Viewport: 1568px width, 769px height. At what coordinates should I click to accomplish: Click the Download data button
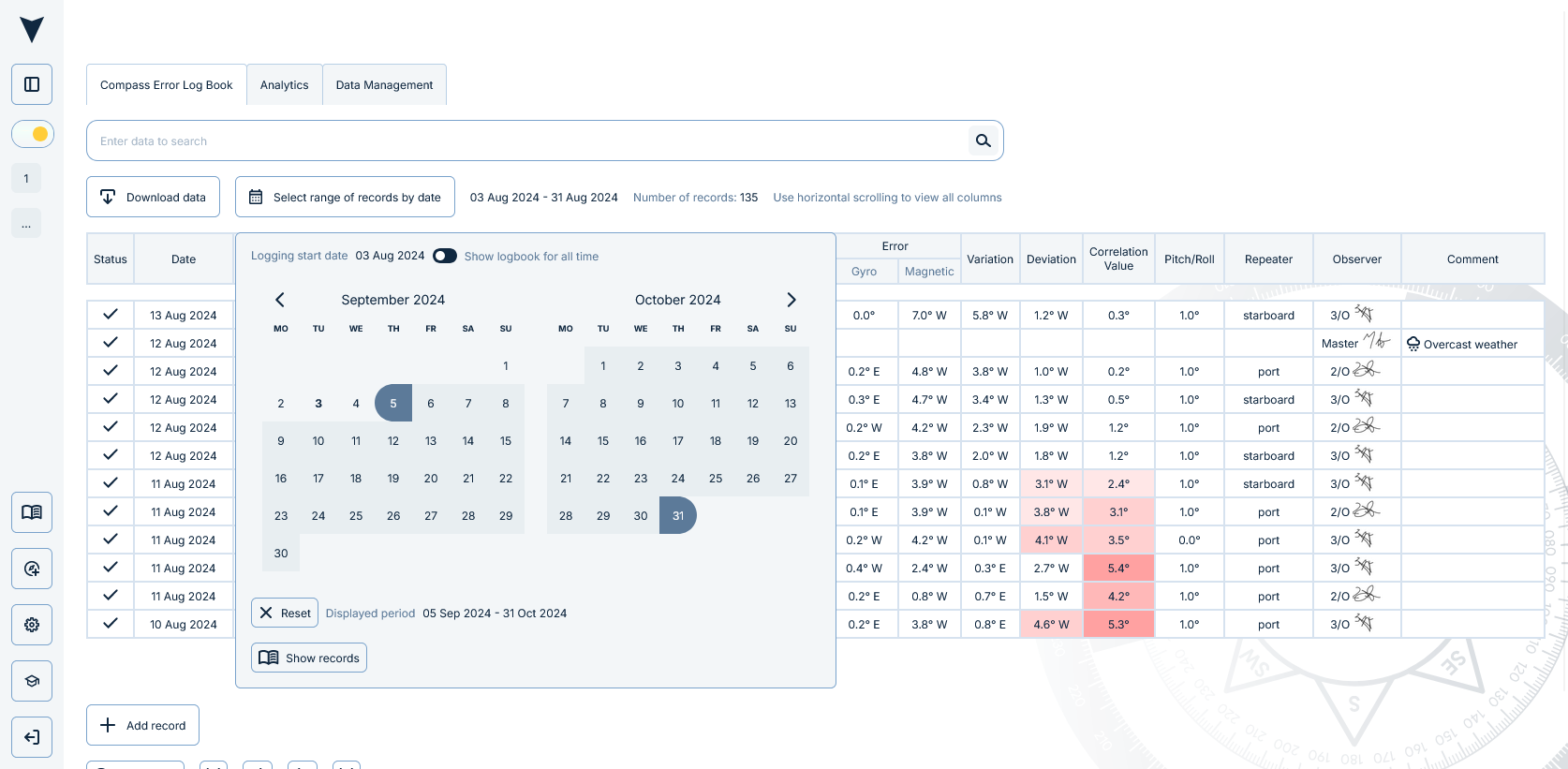154,197
